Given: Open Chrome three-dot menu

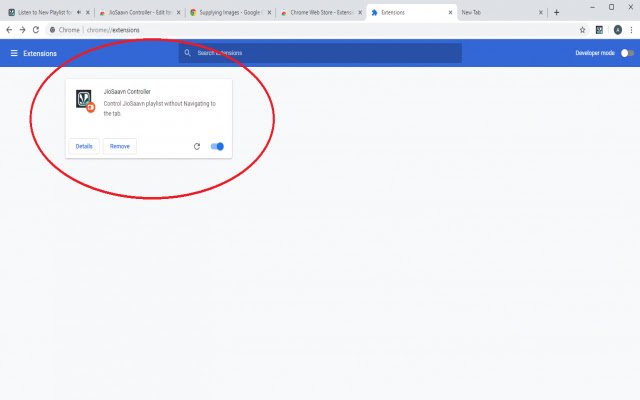Looking at the screenshot, I should pyautogui.click(x=631, y=30).
